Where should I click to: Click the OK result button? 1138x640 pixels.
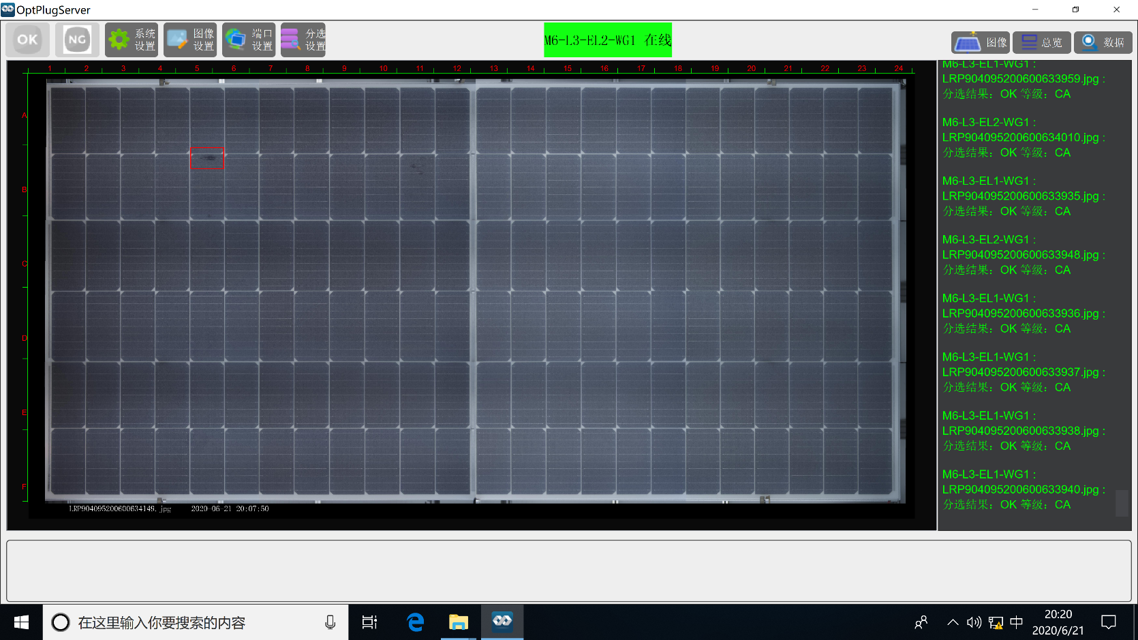[27, 40]
